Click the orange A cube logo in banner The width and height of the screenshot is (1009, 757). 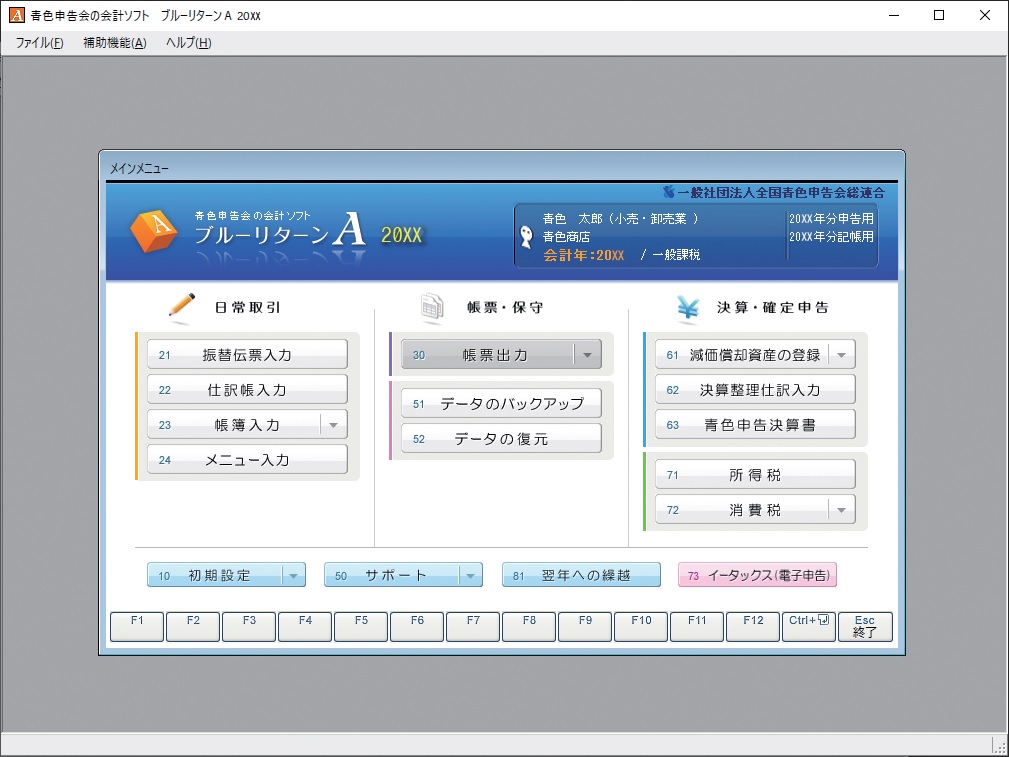154,232
